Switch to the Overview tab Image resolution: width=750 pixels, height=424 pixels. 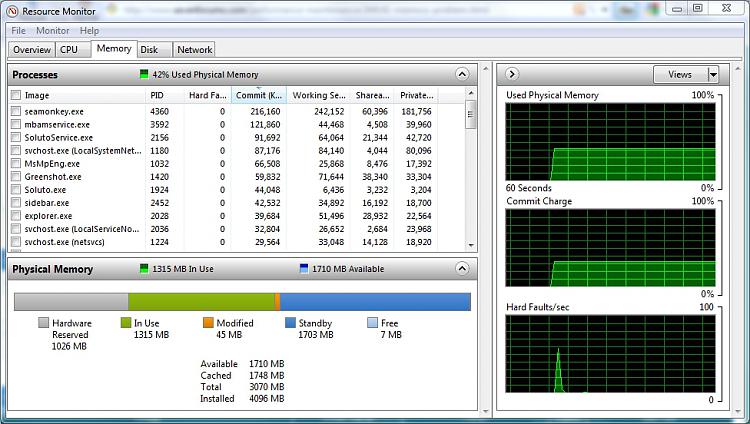(32, 50)
